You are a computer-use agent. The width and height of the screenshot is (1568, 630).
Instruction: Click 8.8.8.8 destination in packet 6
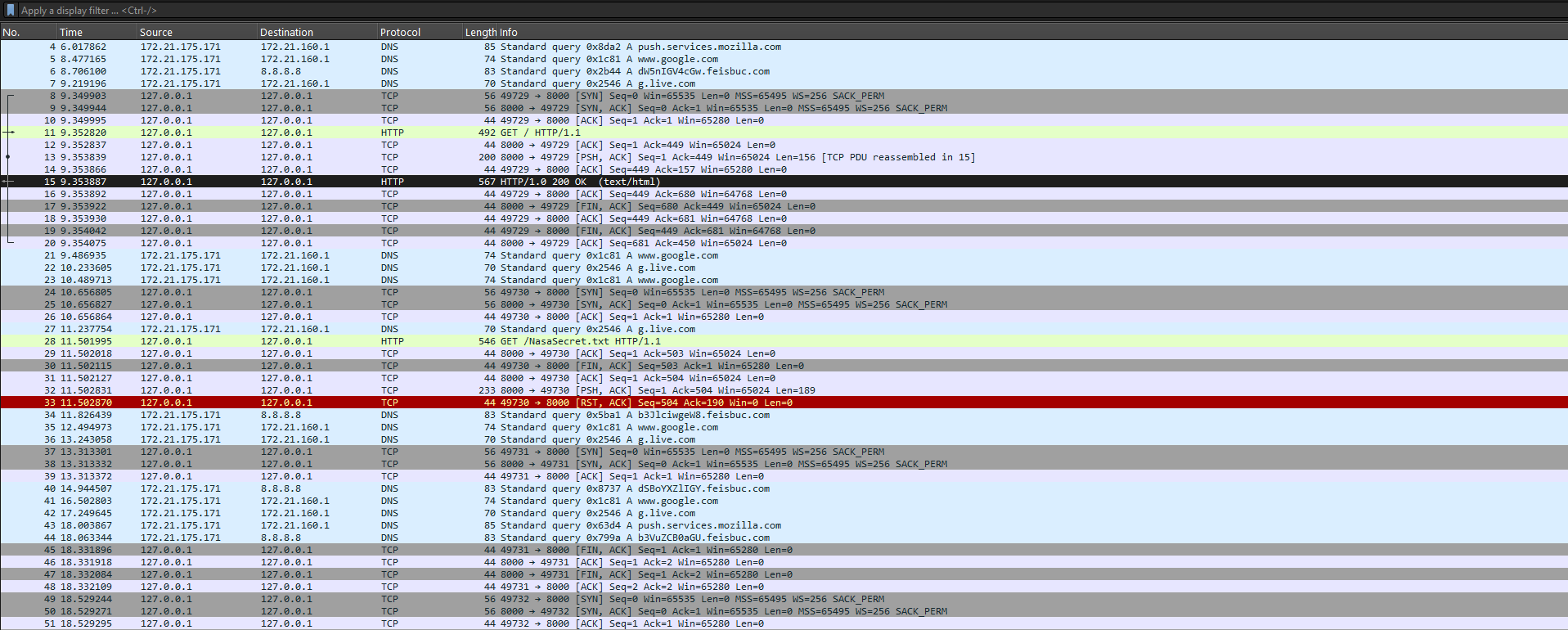pyautogui.click(x=281, y=71)
